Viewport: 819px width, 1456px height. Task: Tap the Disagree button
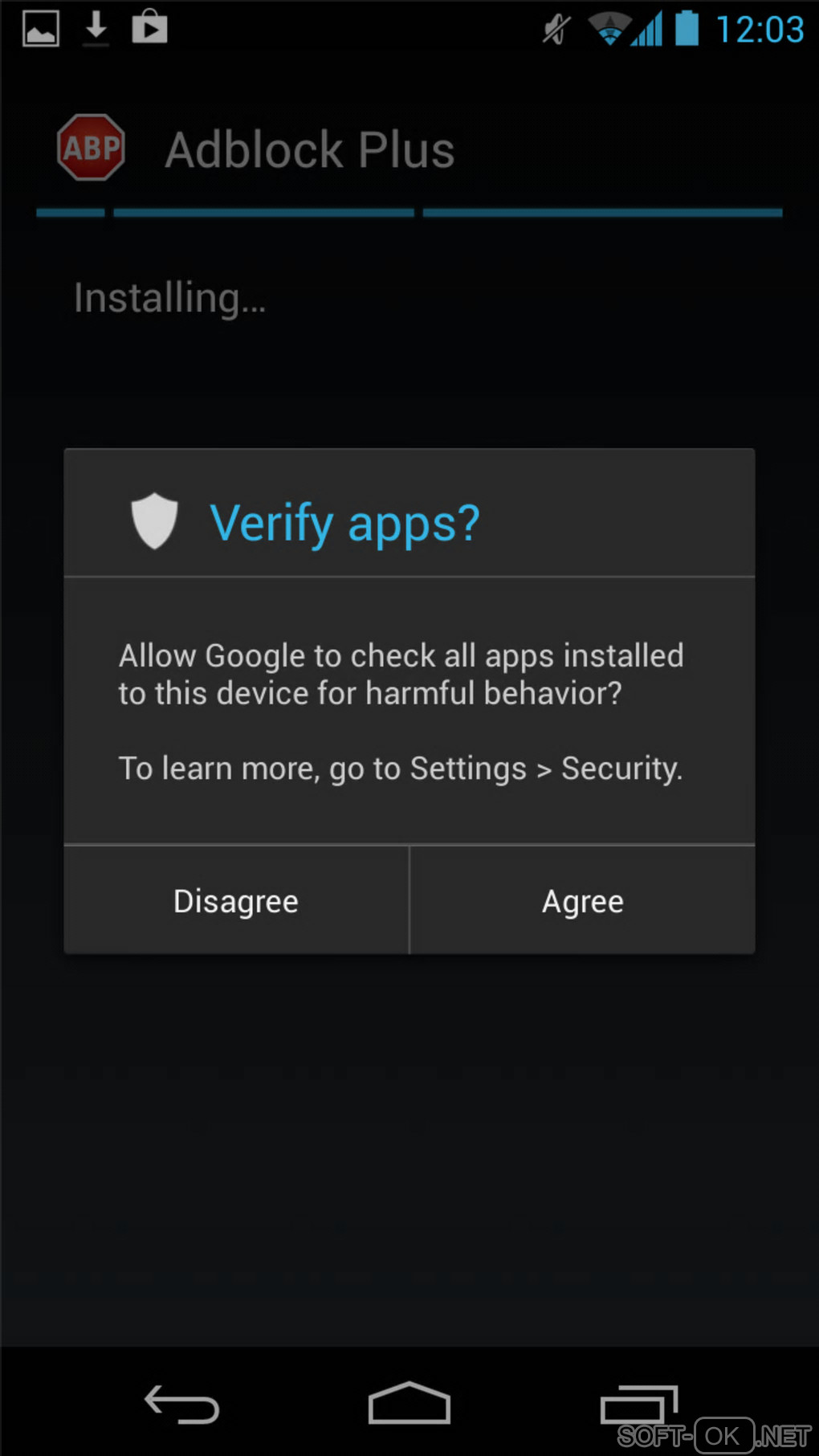236,900
